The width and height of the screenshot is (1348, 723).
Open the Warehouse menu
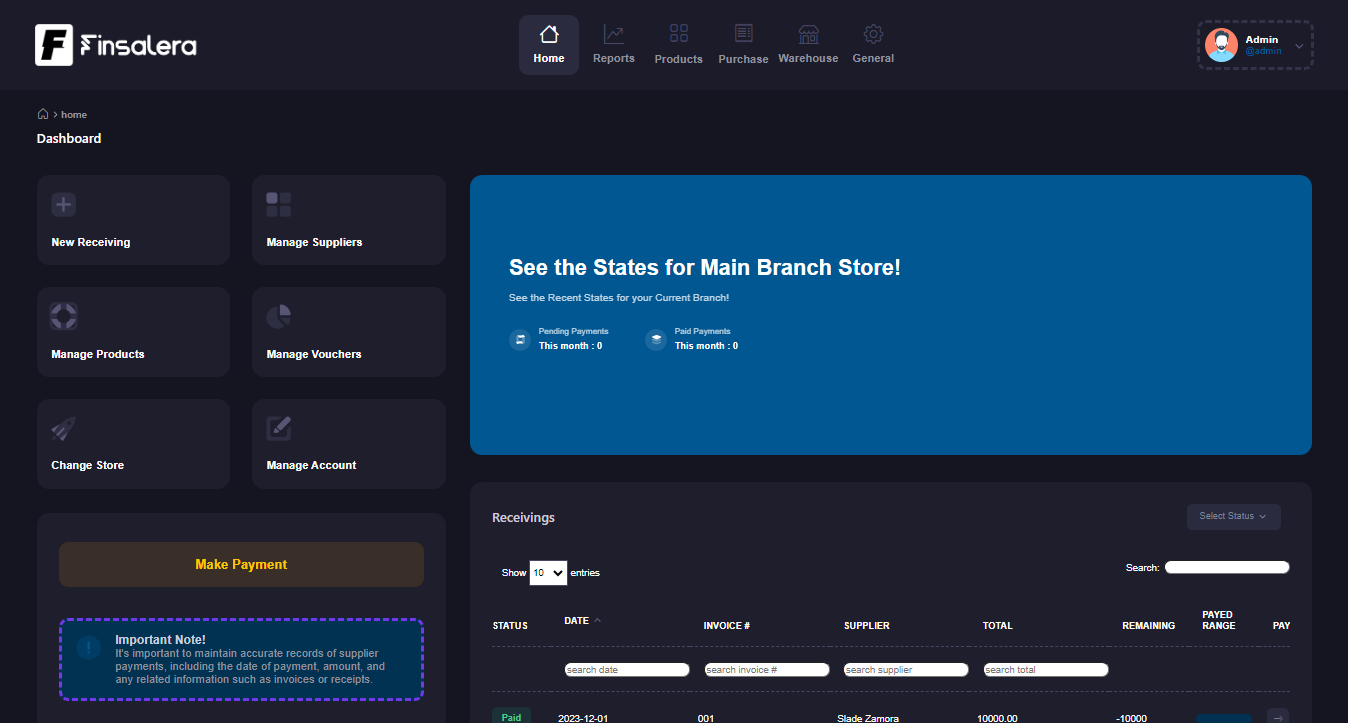[808, 45]
